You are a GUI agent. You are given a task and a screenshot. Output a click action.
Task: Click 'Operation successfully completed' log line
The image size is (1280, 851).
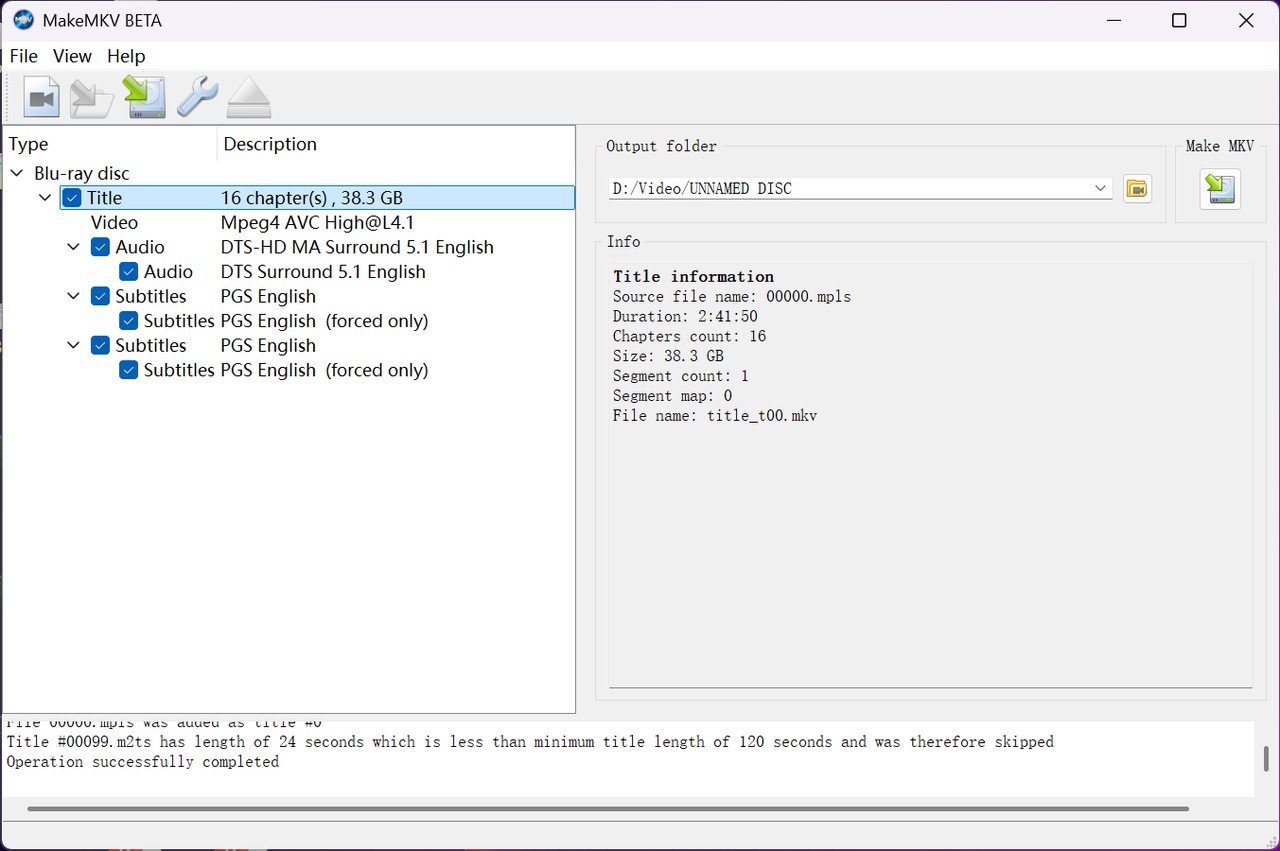click(143, 762)
